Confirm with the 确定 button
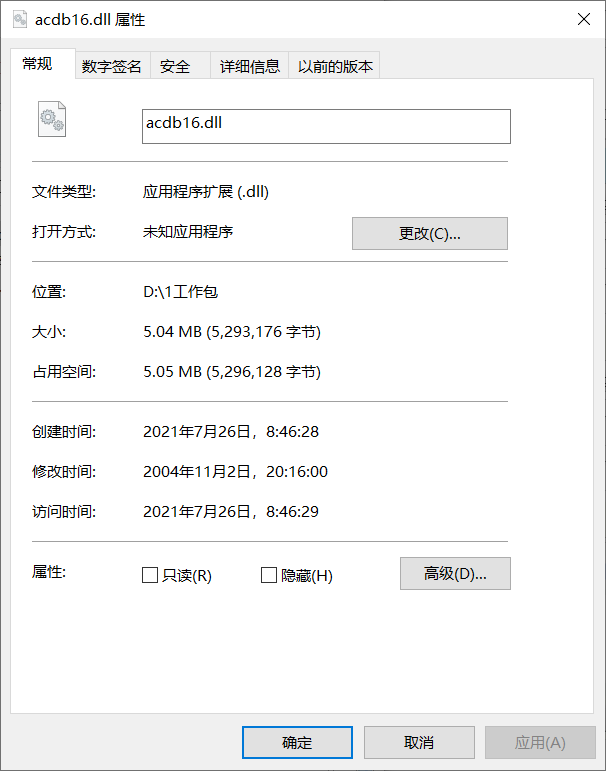This screenshot has height=771, width=606. (x=297, y=742)
